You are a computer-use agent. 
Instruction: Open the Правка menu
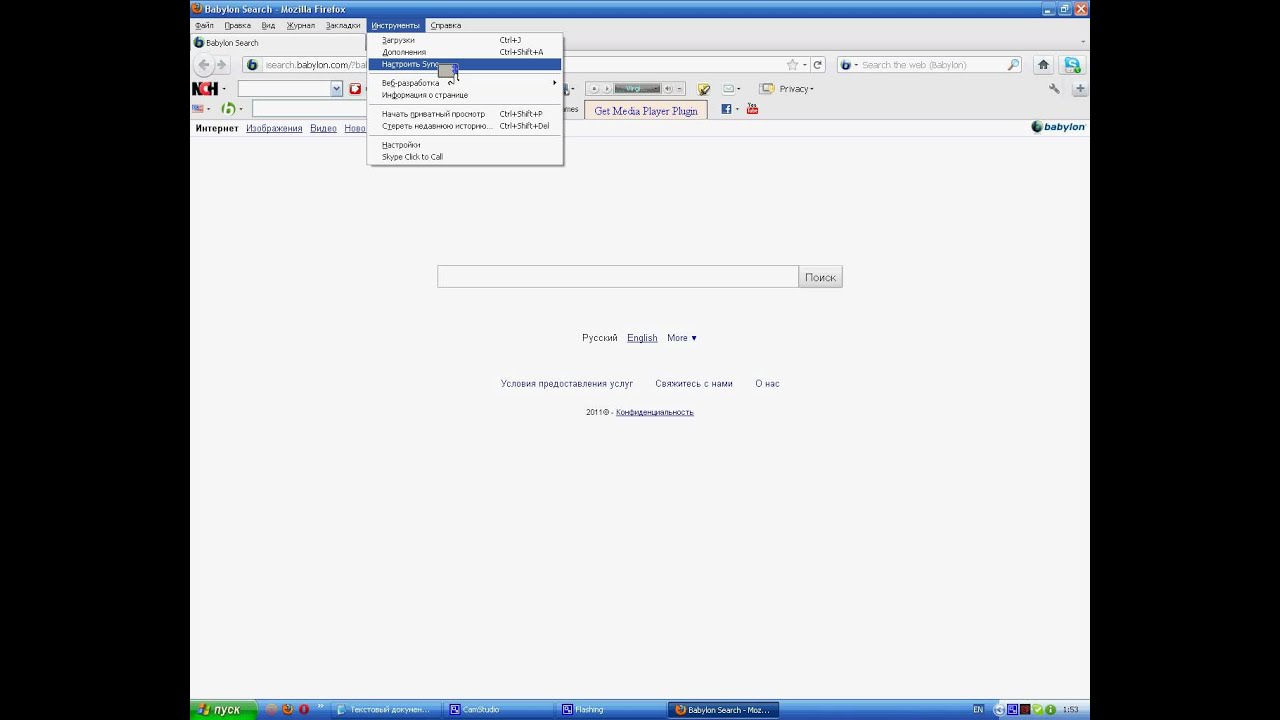coord(237,25)
